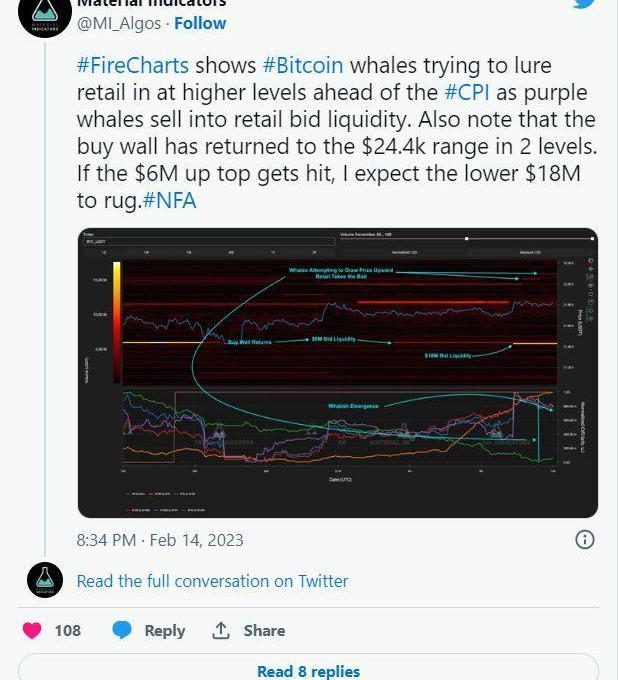Open the #NFA hashtag
This screenshot has height=680, width=618.
point(169,200)
